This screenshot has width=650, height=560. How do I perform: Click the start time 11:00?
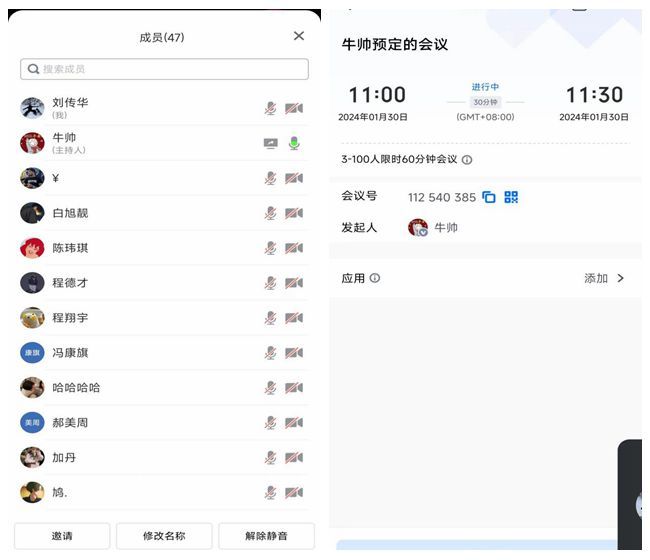tap(377, 95)
